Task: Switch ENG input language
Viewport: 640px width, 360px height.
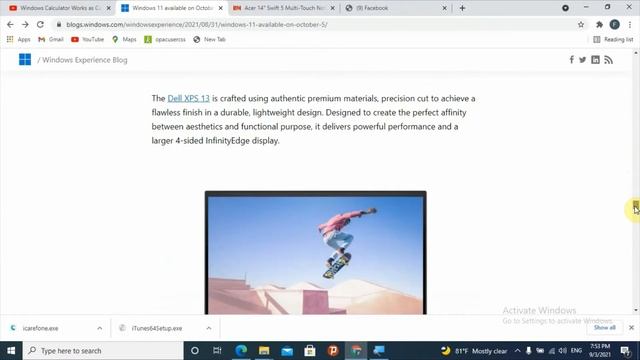Action: pyautogui.click(x=576, y=351)
